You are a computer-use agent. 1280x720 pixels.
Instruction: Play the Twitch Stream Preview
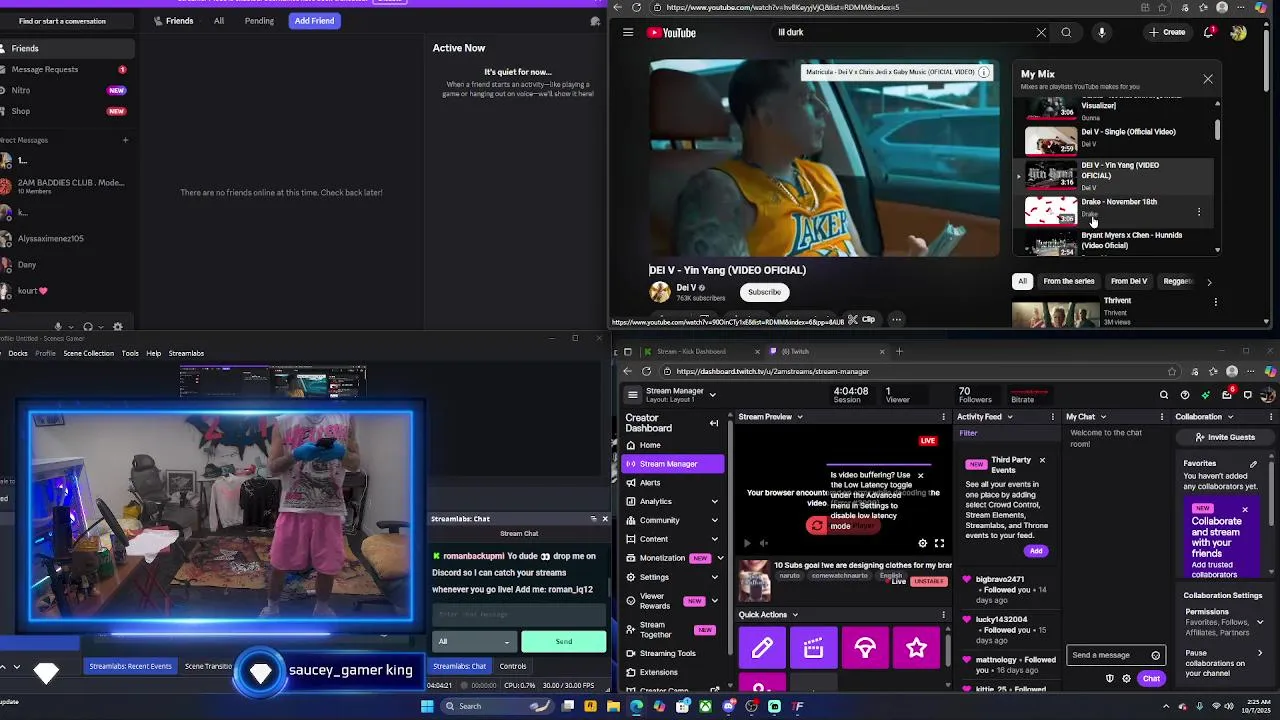(747, 543)
